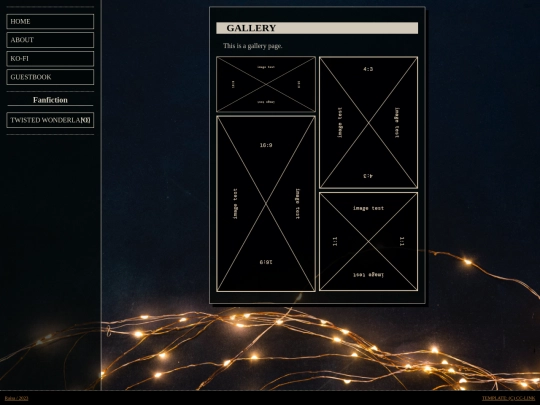Open the small wide placeholder image at top left
This screenshot has width=540, height=405.
tap(266, 84)
